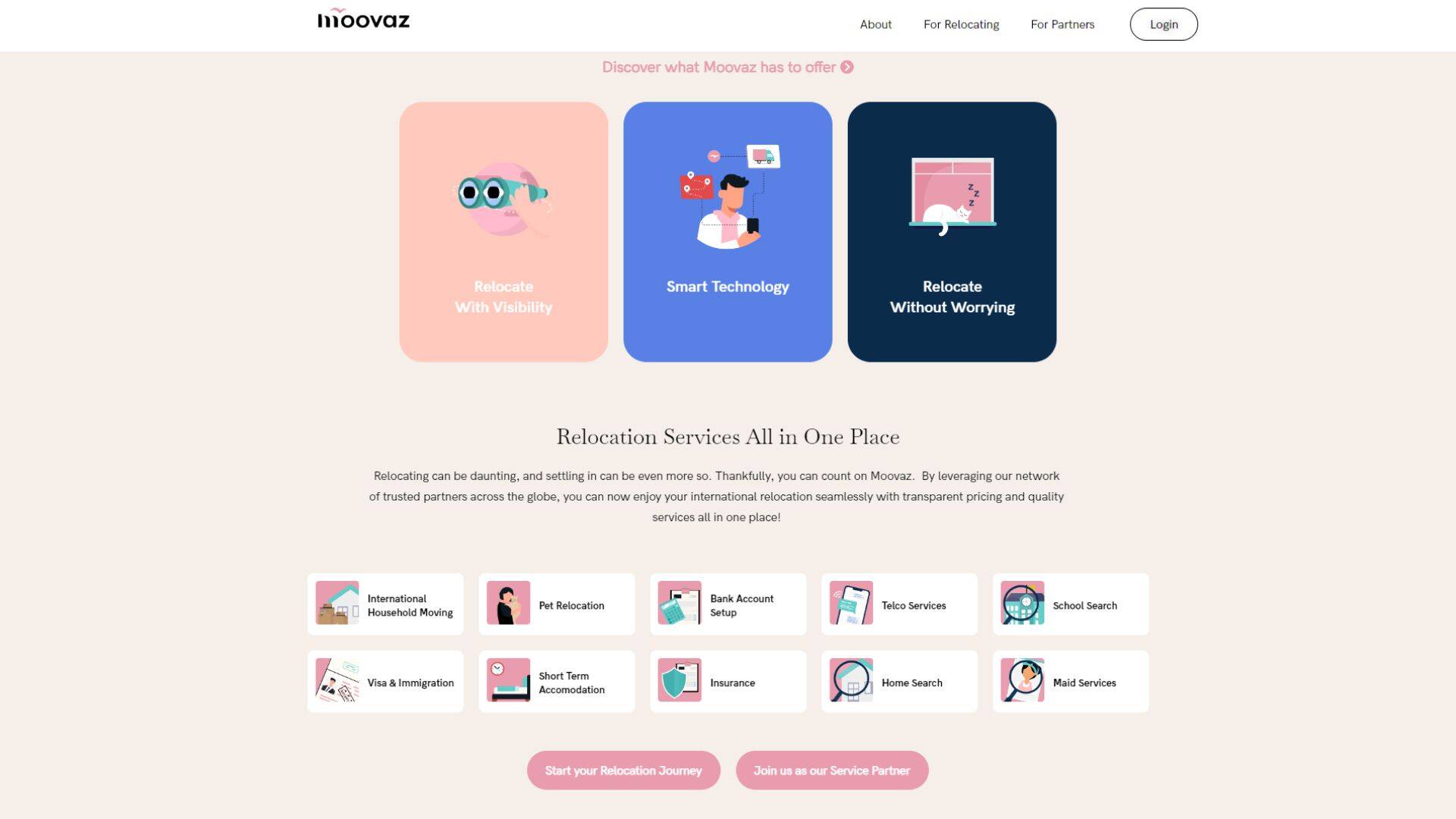Select the Smart Technology card
The height and width of the screenshot is (819, 1456).
tap(727, 232)
